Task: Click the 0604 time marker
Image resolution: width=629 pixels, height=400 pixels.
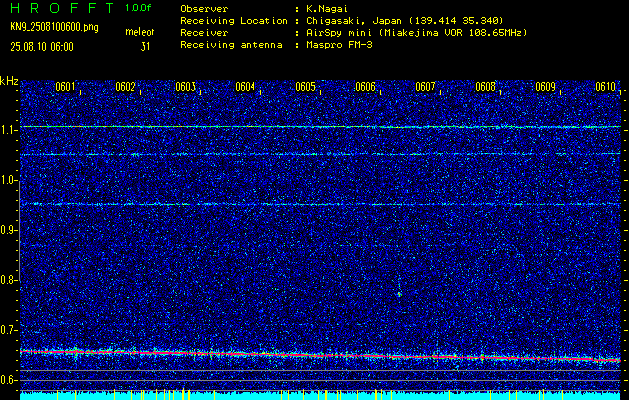Action: pos(245,87)
